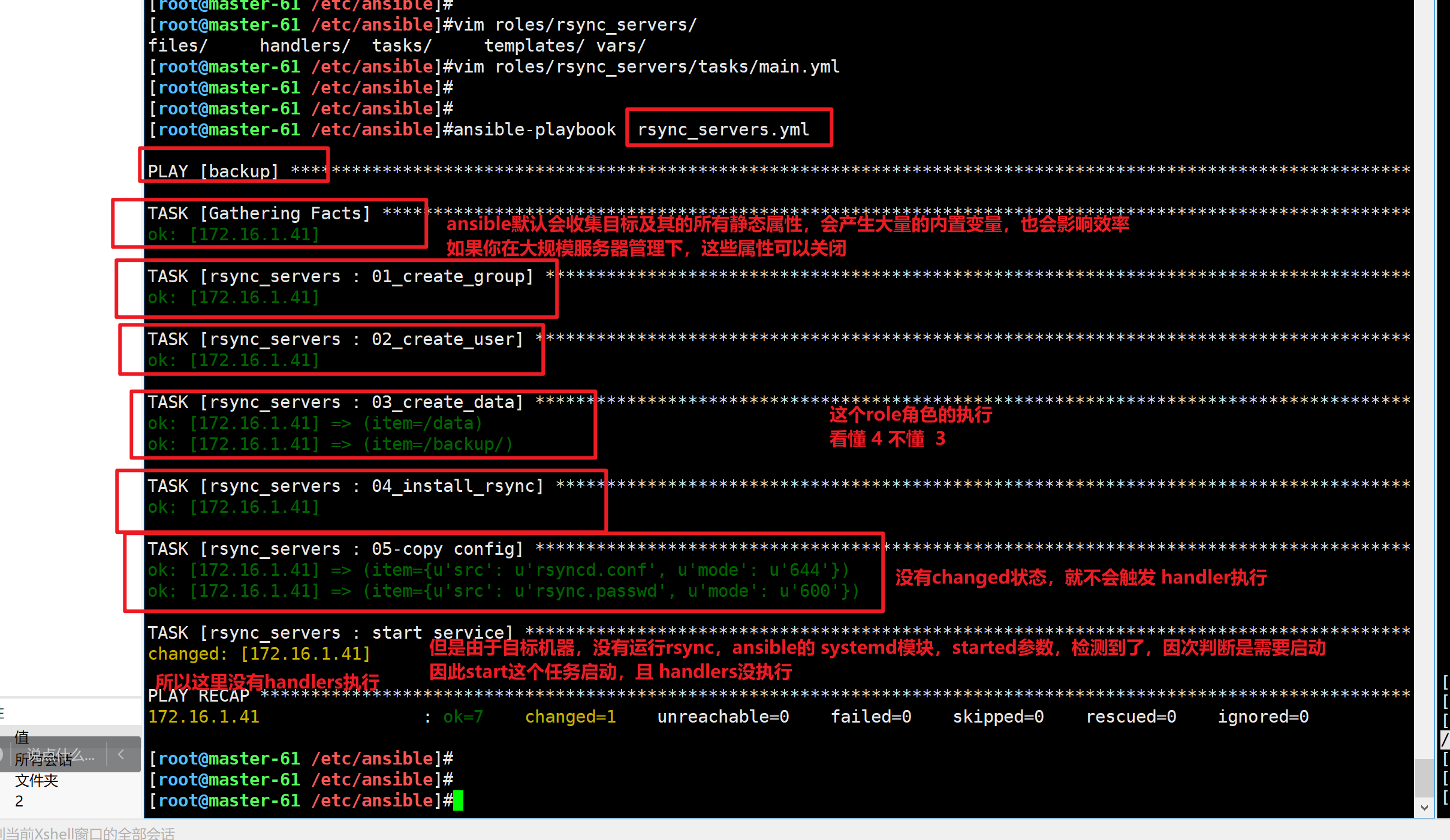Click the 04_install_rsync task line
Image resolution: width=1450 pixels, height=840 pixels.
tap(345, 486)
